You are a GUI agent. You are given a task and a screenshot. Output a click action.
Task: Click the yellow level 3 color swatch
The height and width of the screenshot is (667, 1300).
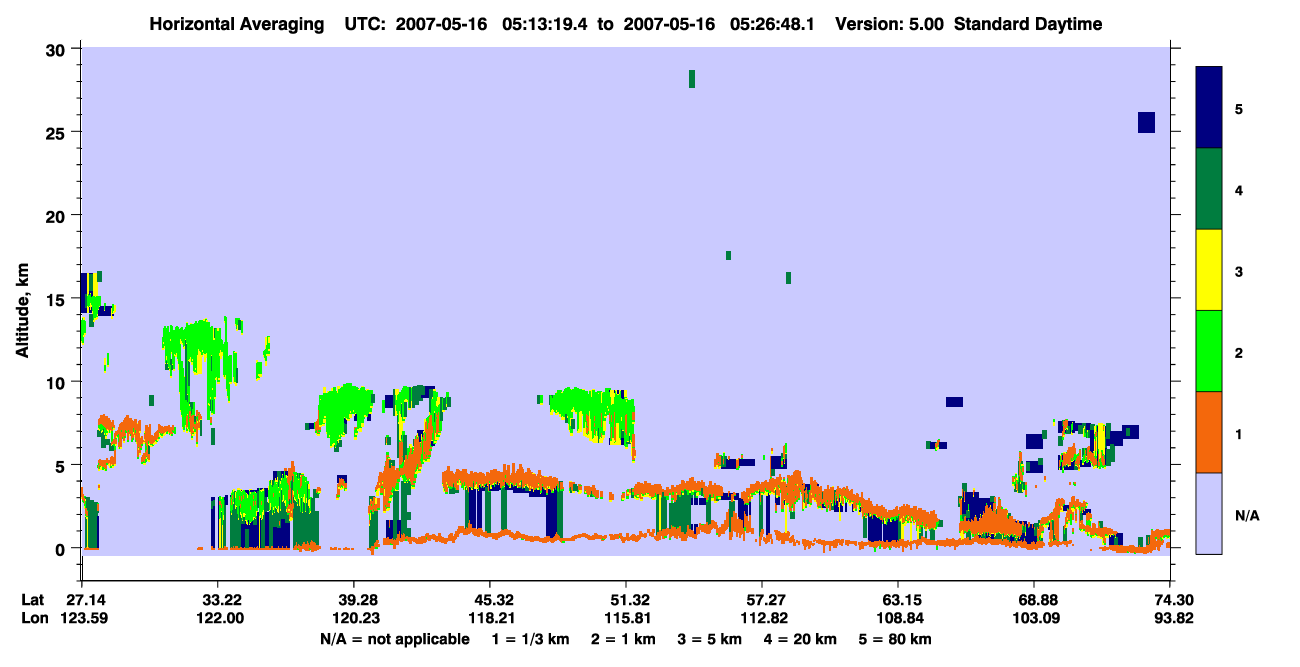point(1209,270)
